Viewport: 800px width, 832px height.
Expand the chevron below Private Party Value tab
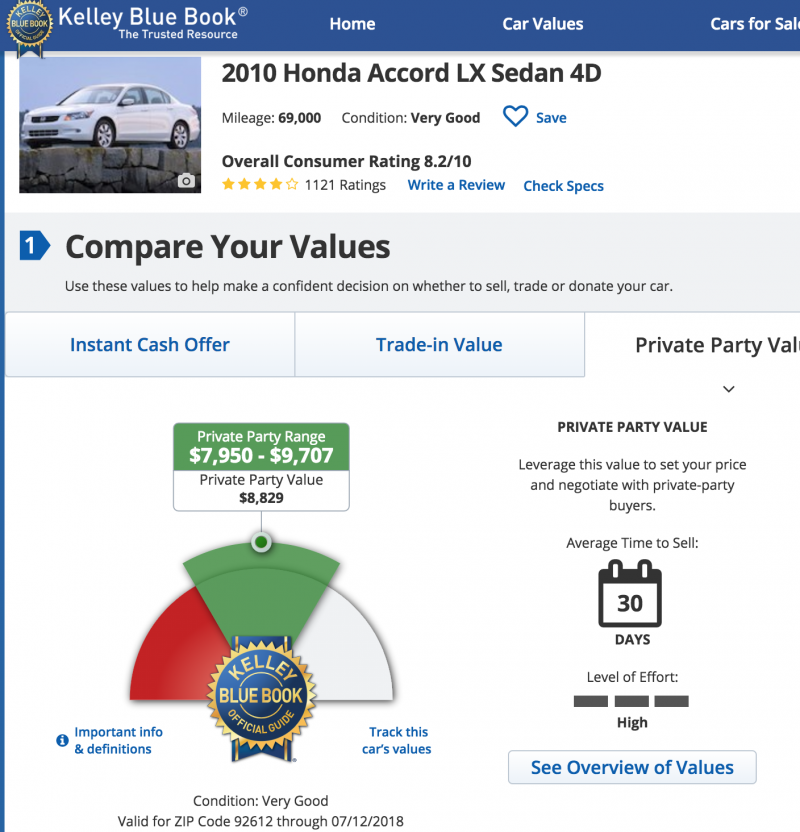click(x=729, y=389)
